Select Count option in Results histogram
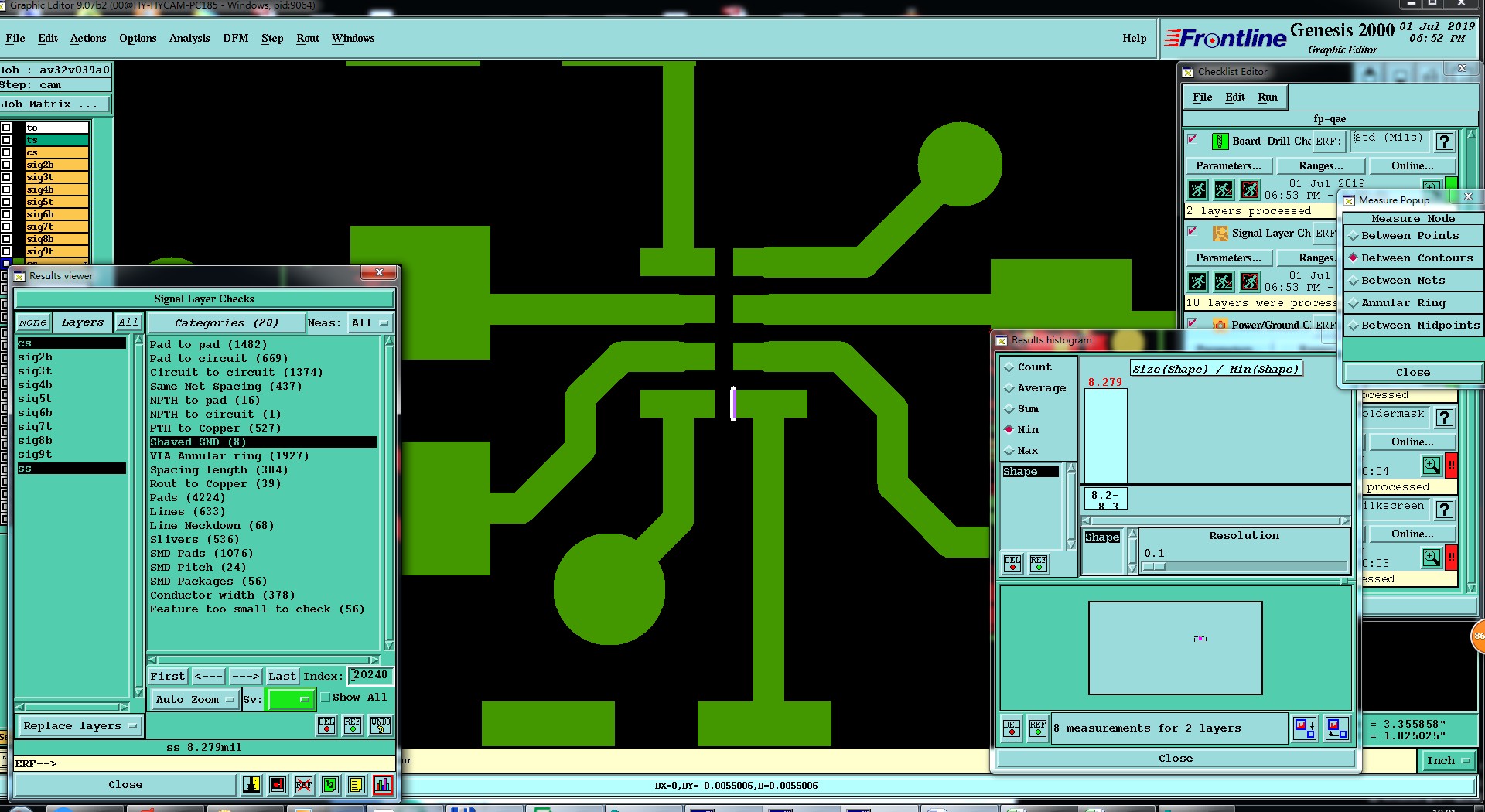The width and height of the screenshot is (1485, 812). pos(1028,367)
